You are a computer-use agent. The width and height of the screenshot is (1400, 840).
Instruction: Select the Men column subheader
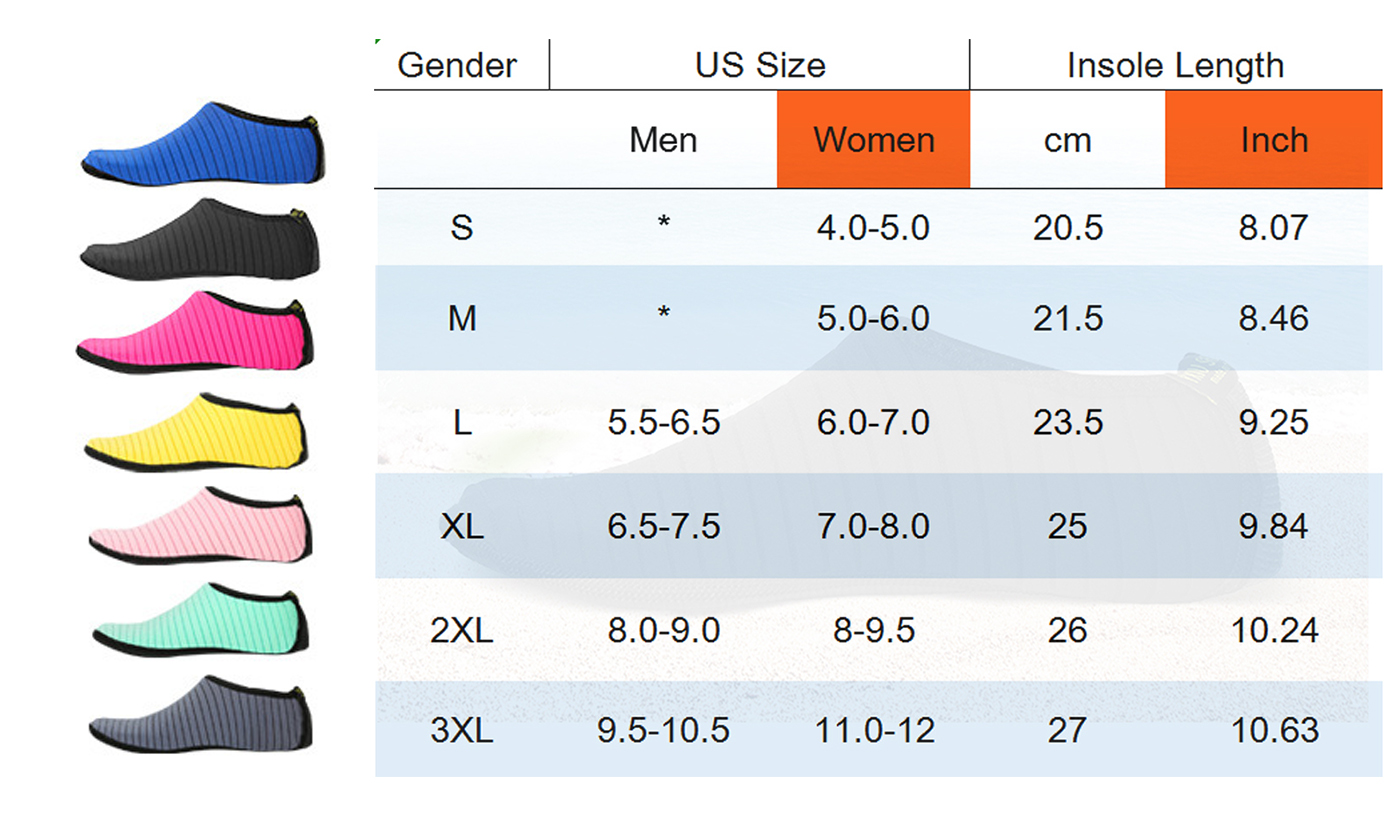[663, 140]
